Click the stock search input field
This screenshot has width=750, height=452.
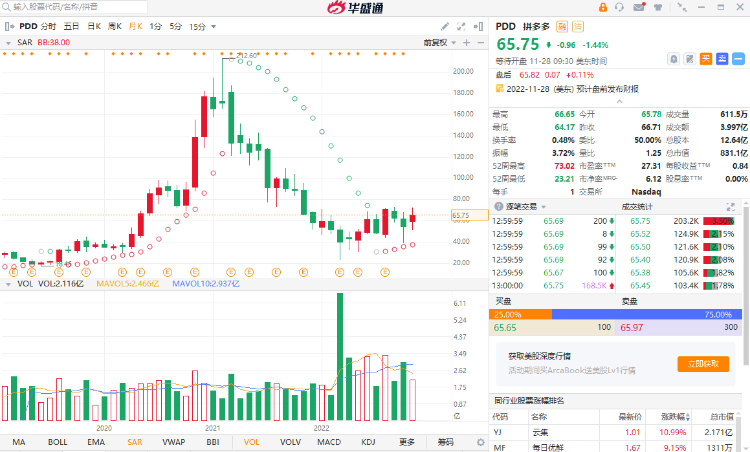click(x=75, y=7)
